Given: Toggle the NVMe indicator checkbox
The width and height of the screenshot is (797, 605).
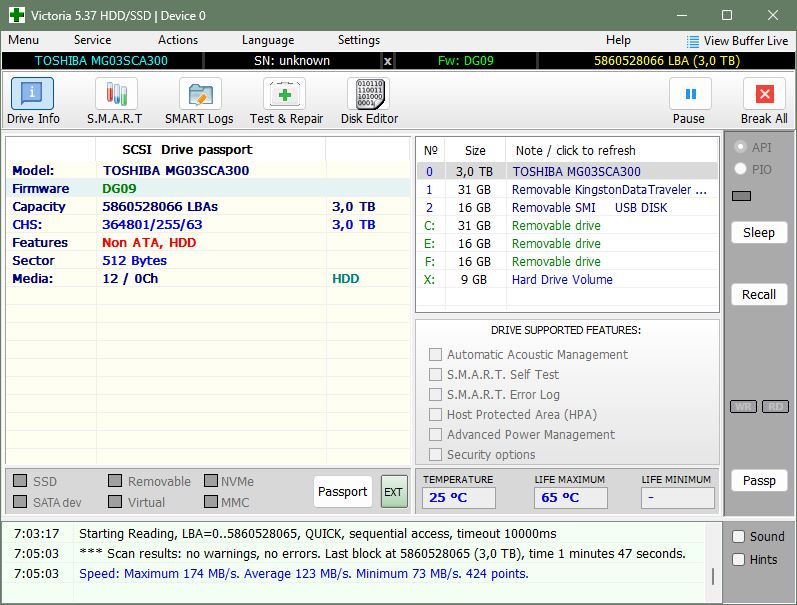Looking at the screenshot, I should click(x=211, y=481).
